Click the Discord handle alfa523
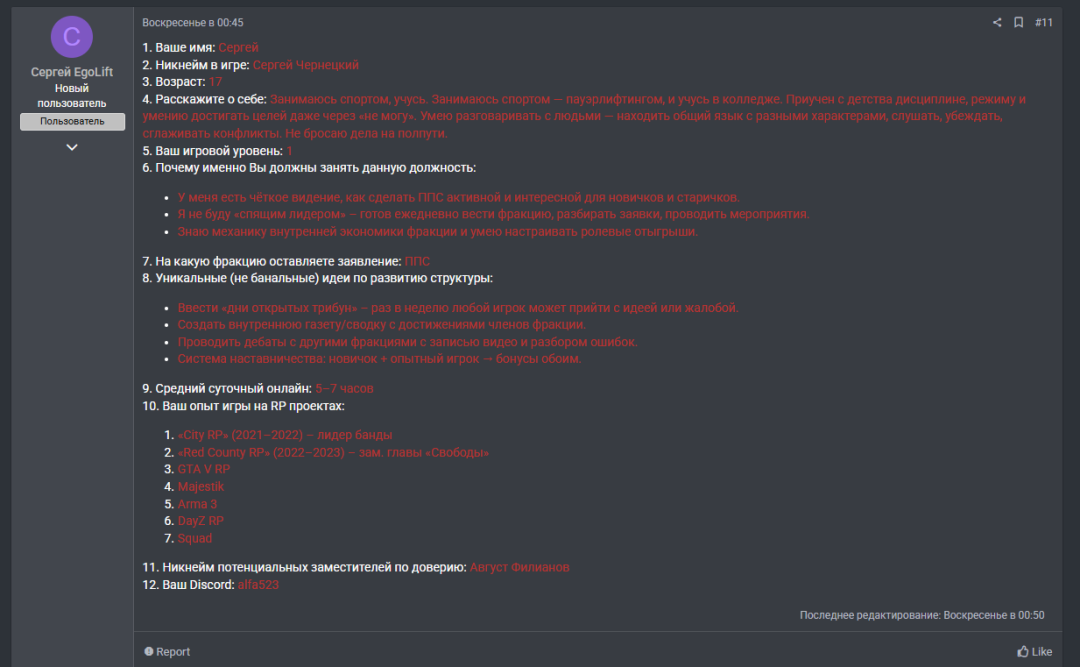Image resolution: width=1080 pixels, height=667 pixels. [258, 584]
